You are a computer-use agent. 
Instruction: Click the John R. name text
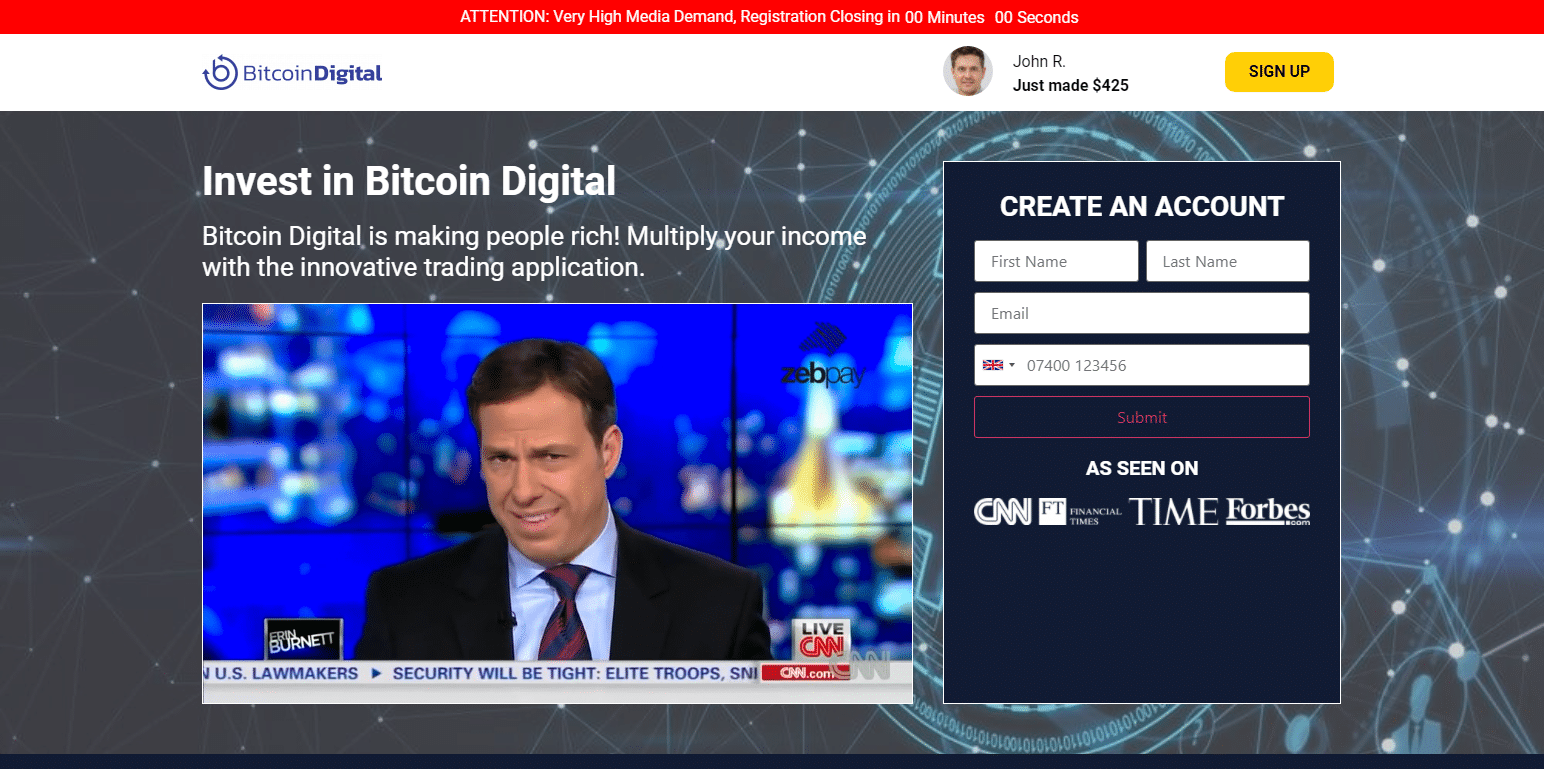(1039, 62)
